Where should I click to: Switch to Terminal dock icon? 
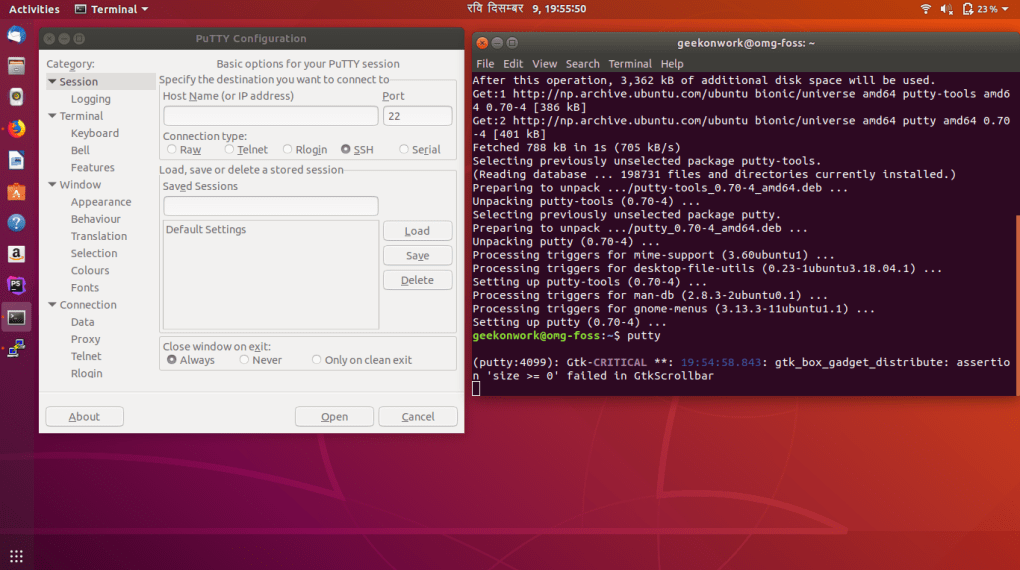16,318
